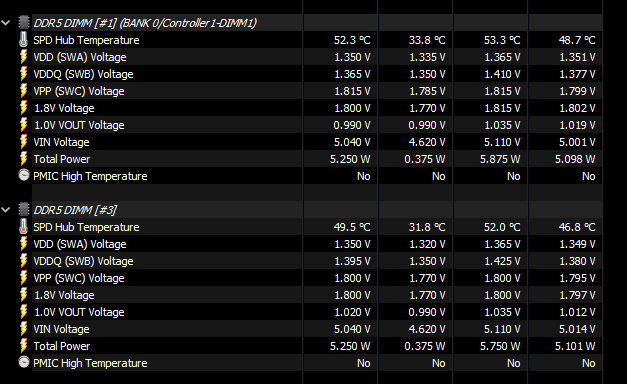Click the 5.101 W Total Power average value

(575, 346)
